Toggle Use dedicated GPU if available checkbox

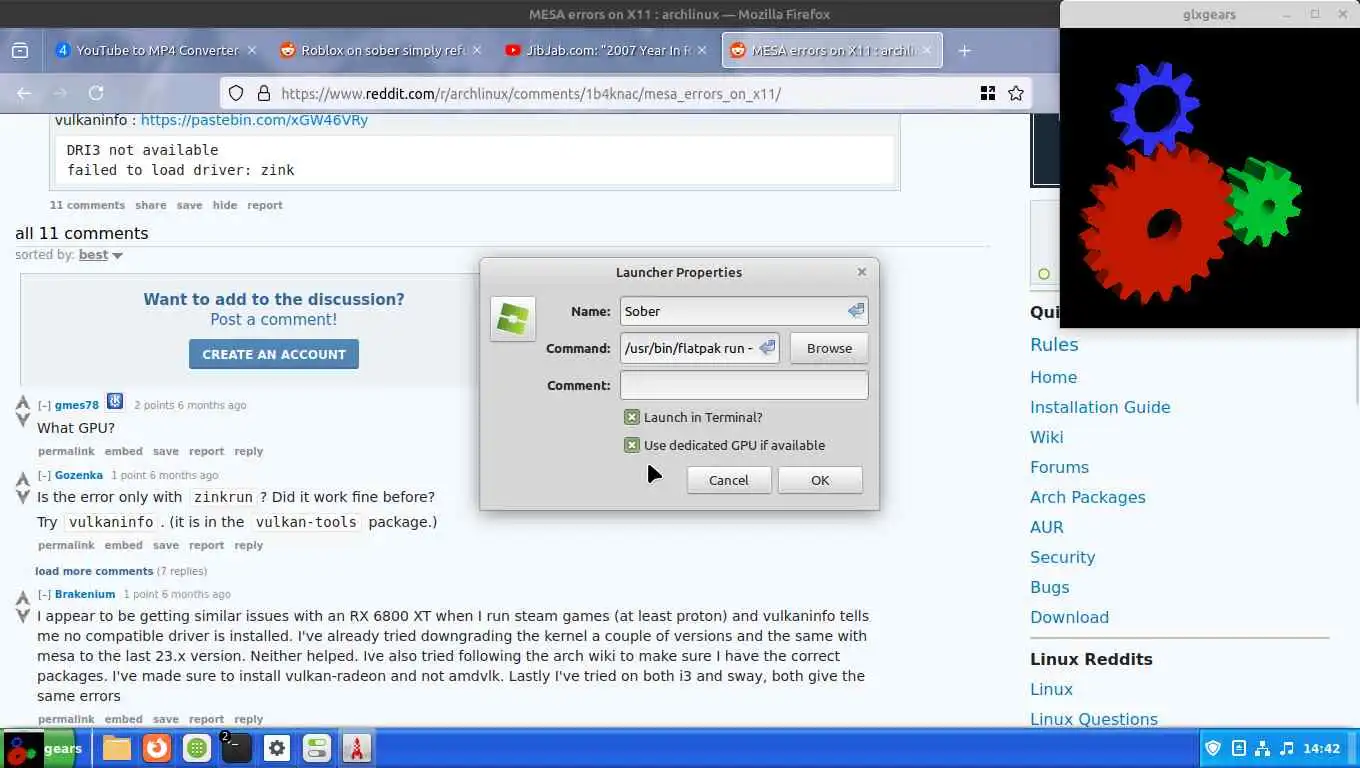pos(632,445)
